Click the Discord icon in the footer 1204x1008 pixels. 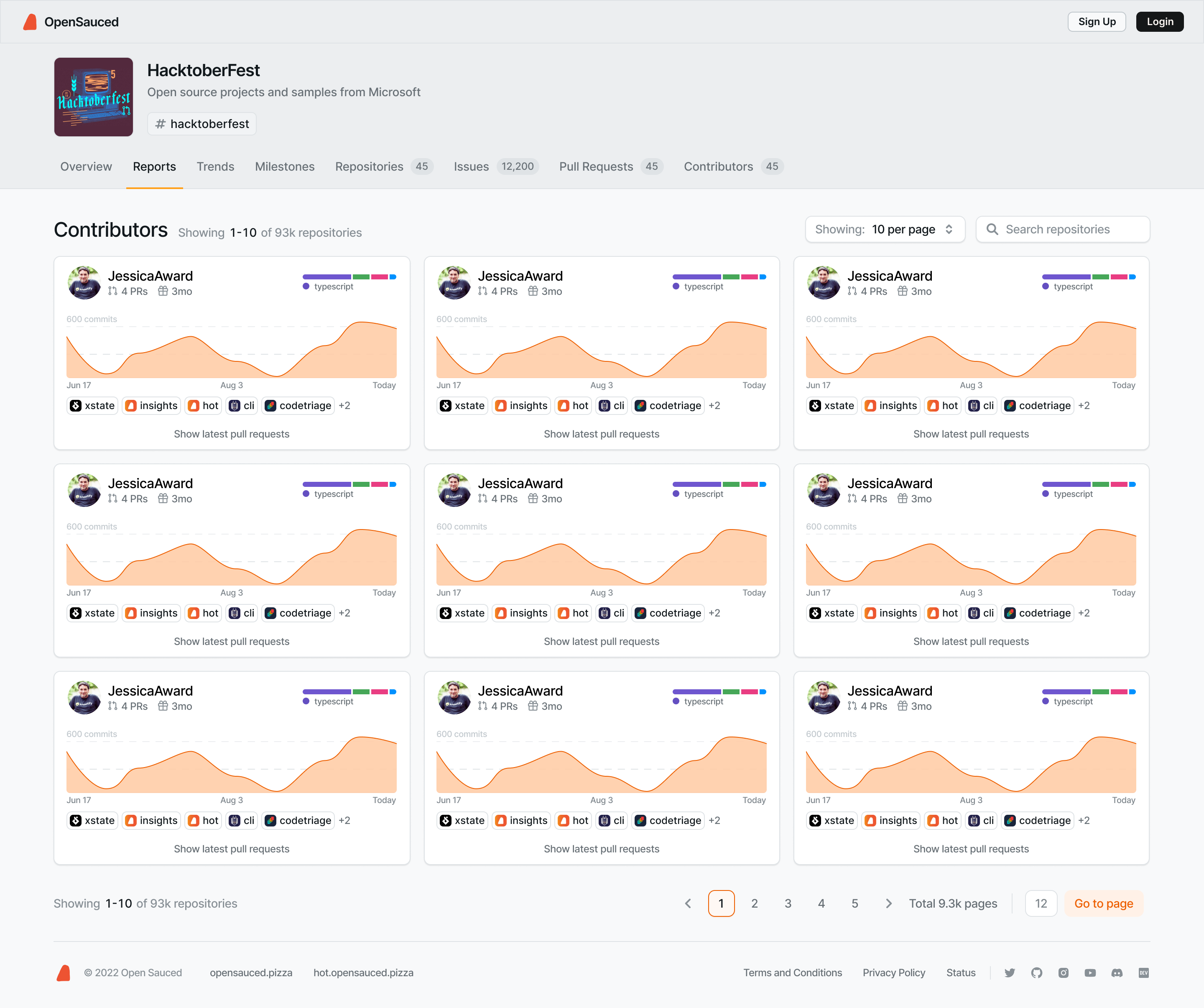pyautogui.click(x=1117, y=973)
